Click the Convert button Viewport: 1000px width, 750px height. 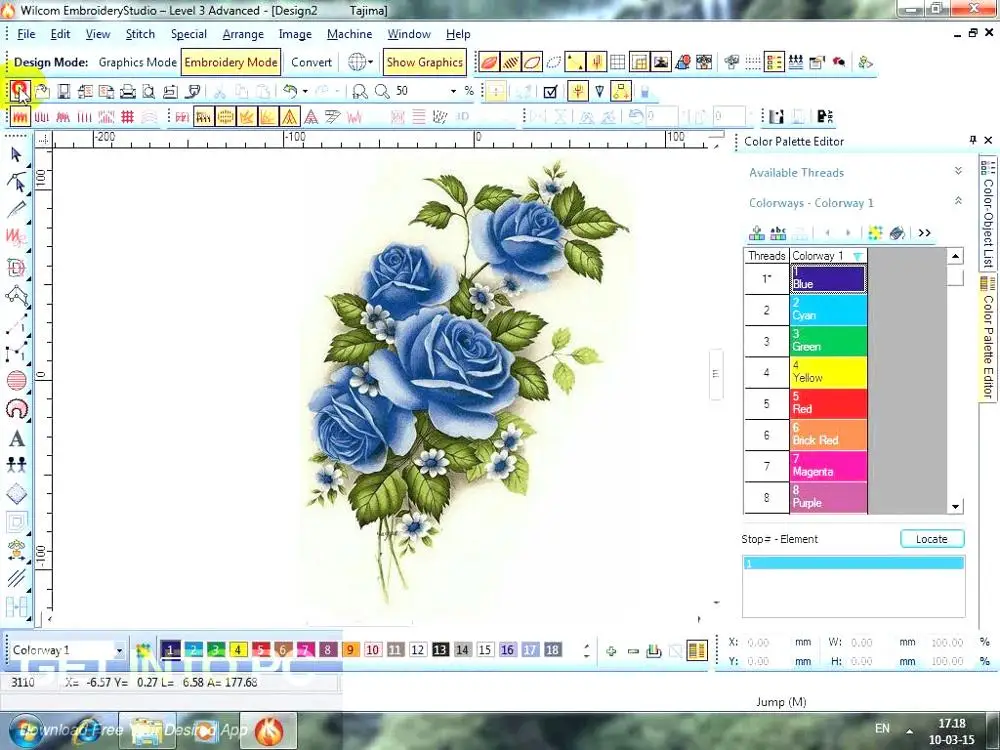pyautogui.click(x=311, y=62)
